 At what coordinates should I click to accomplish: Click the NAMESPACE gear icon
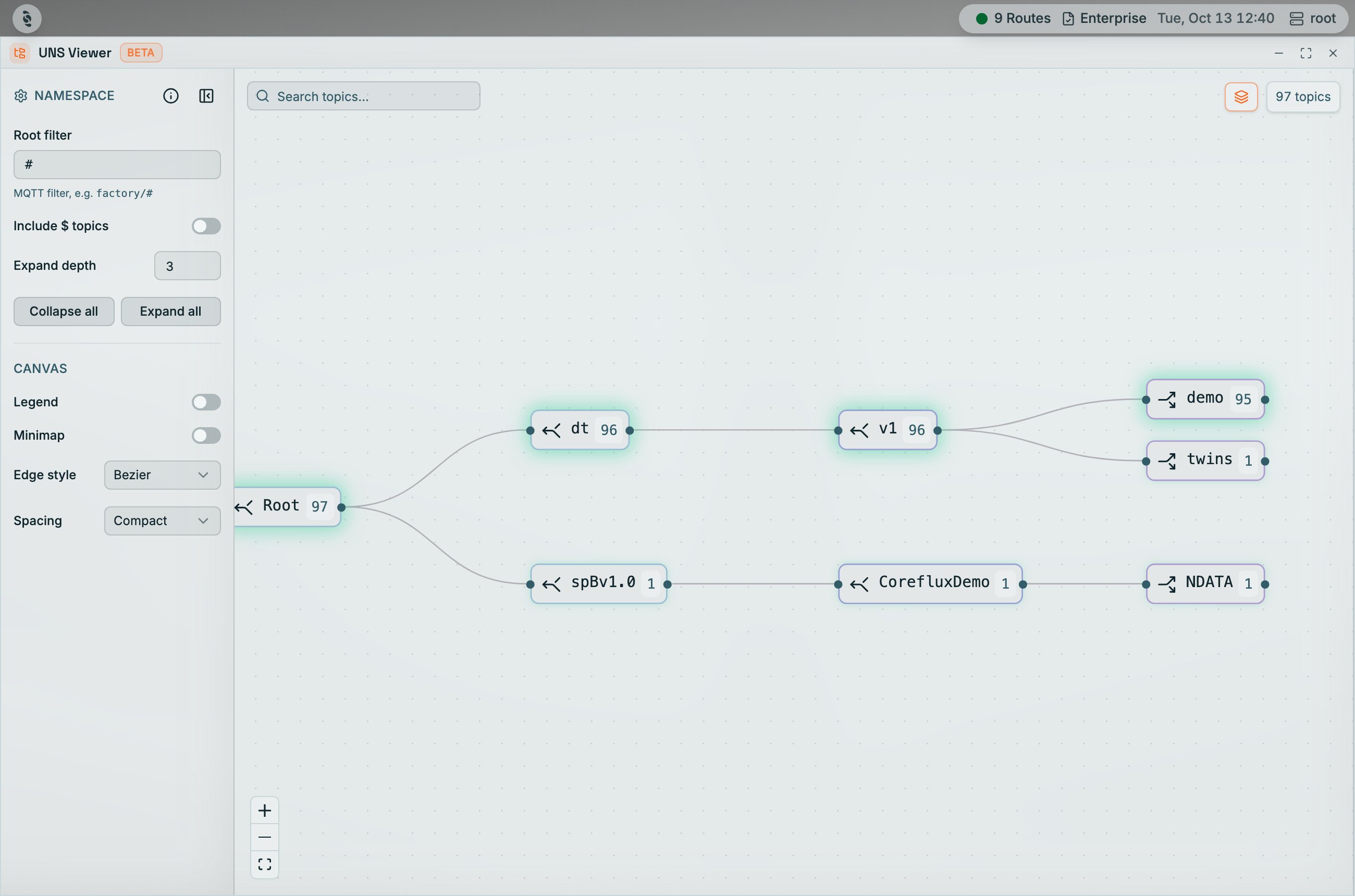pyautogui.click(x=20, y=96)
